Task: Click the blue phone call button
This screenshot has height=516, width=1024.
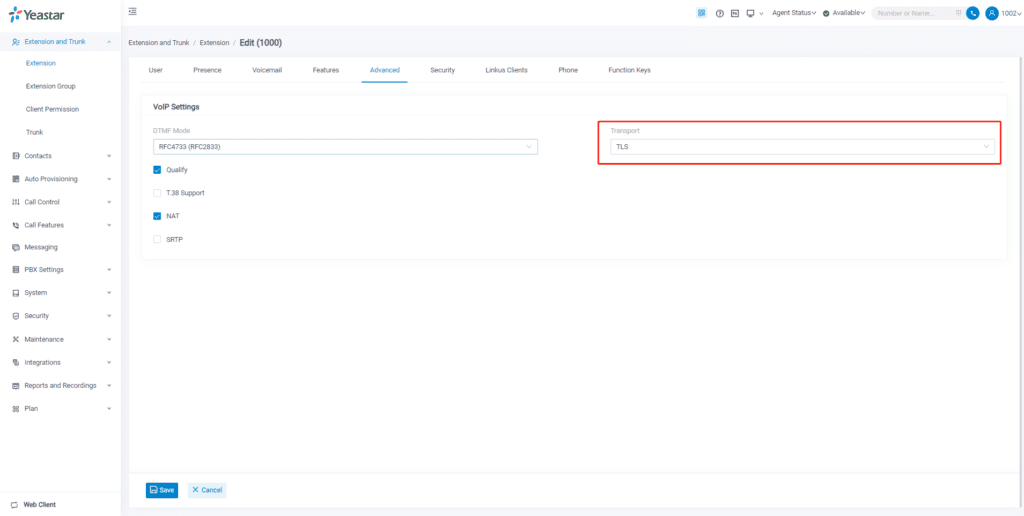Action: point(972,13)
